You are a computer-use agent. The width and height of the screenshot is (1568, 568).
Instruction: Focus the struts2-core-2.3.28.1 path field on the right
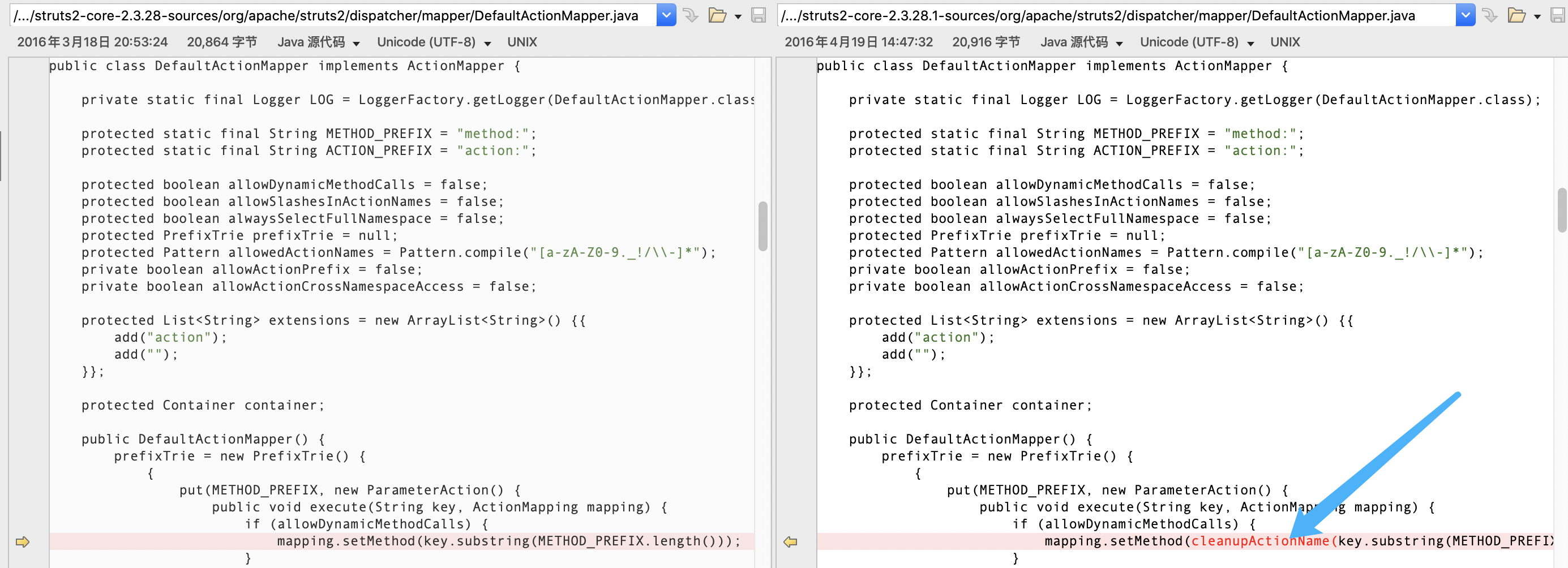click(x=1117, y=15)
